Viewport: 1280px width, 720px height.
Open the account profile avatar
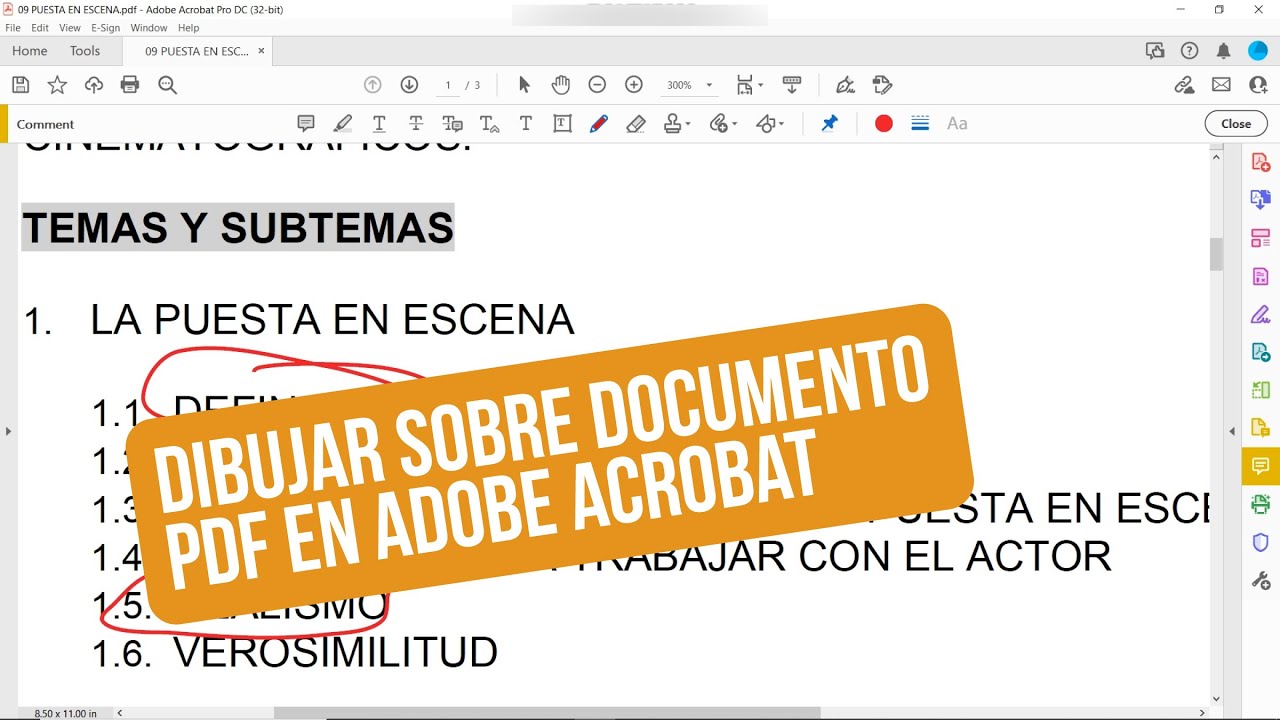(1258, 51)
